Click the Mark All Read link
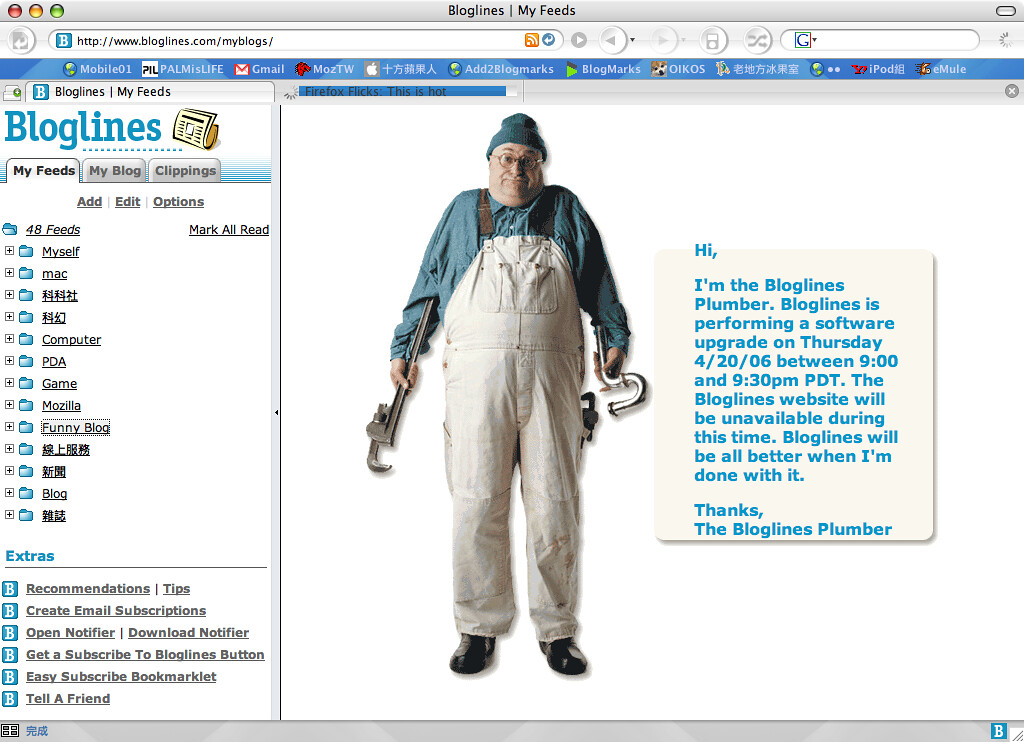1024x742 pixels. pos(229,229)
